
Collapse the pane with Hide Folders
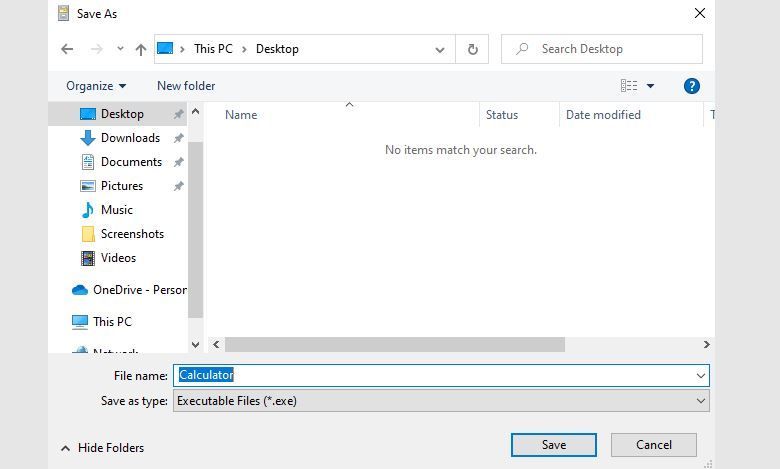[x=102, y=448]
